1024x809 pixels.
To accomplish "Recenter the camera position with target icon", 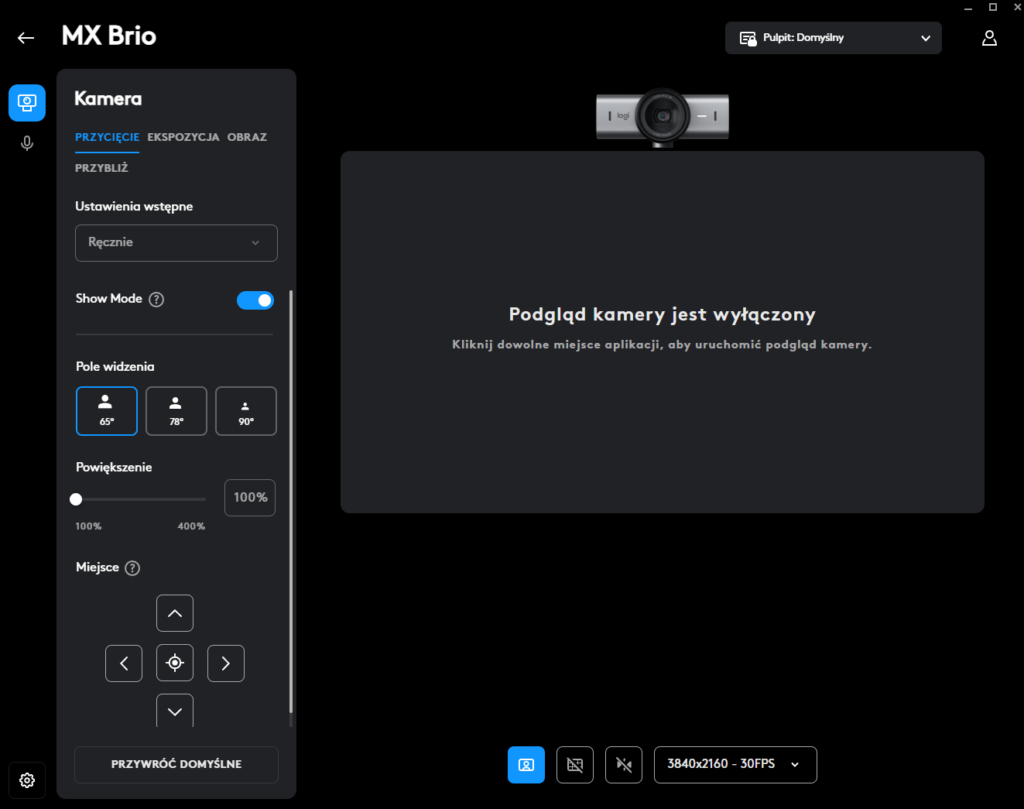I will (x=175, y=663).
